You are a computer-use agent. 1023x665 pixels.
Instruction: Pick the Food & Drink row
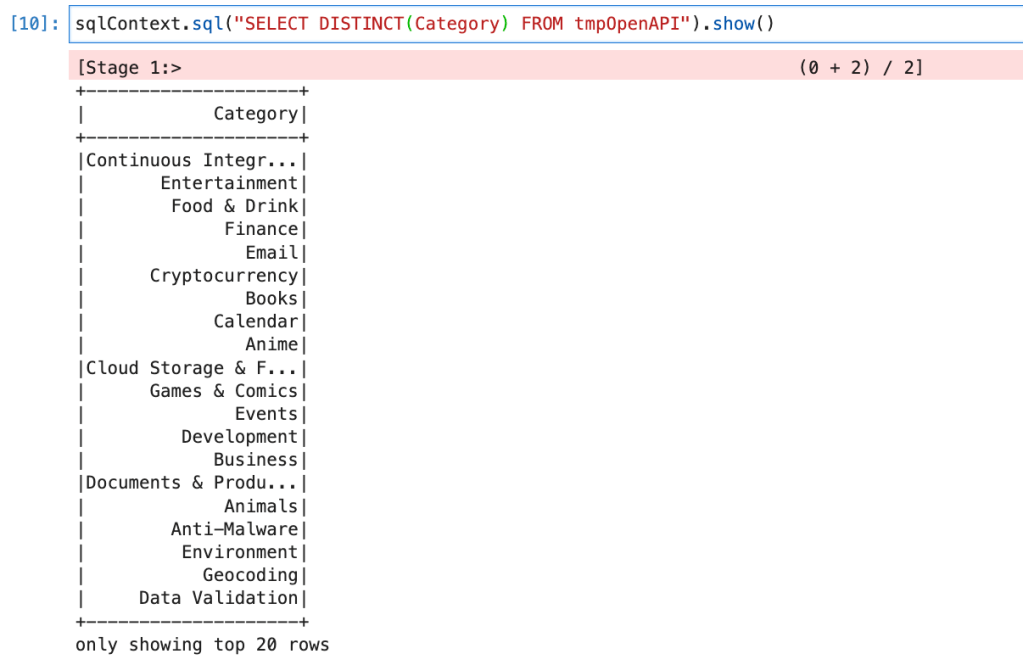[234, 206]
